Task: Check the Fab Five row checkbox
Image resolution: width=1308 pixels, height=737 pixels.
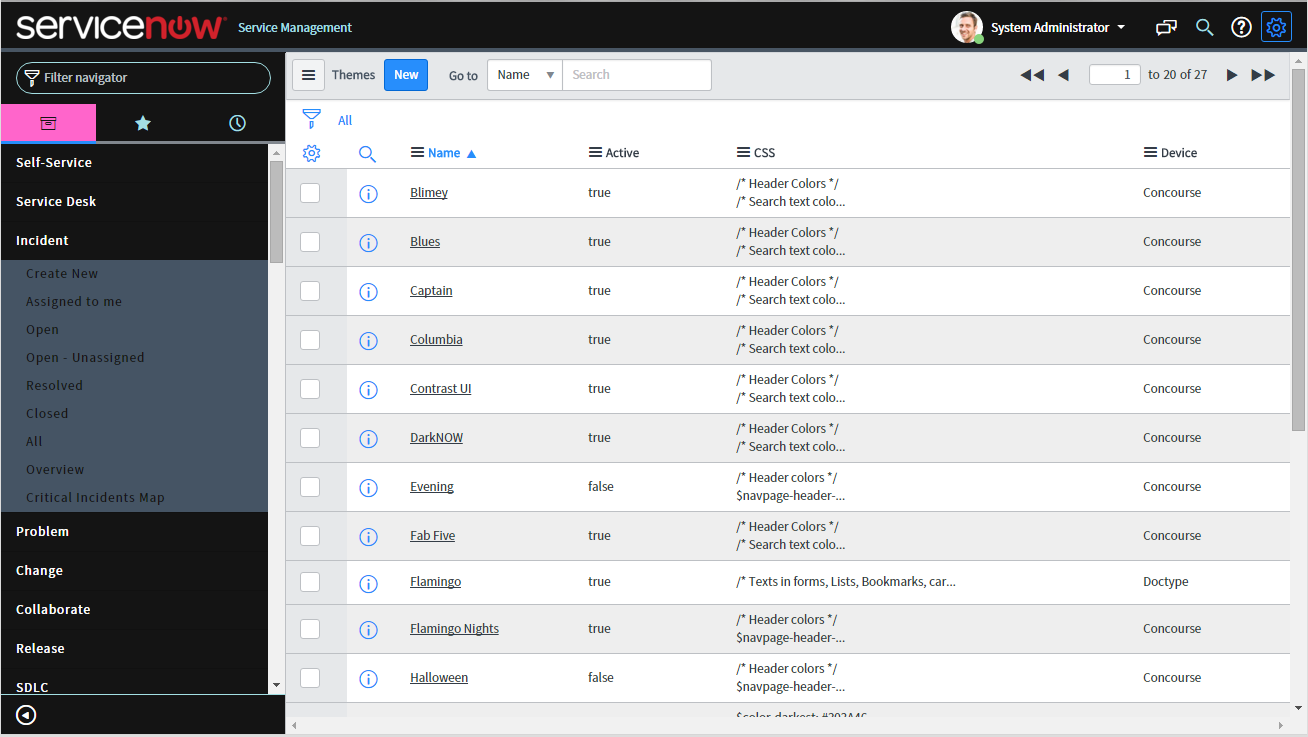Action: click(310, 536)
